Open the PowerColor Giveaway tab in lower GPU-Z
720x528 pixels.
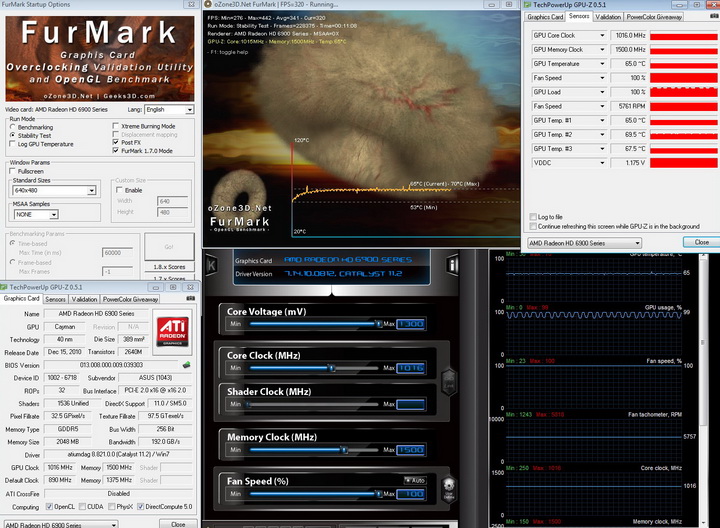131,299
